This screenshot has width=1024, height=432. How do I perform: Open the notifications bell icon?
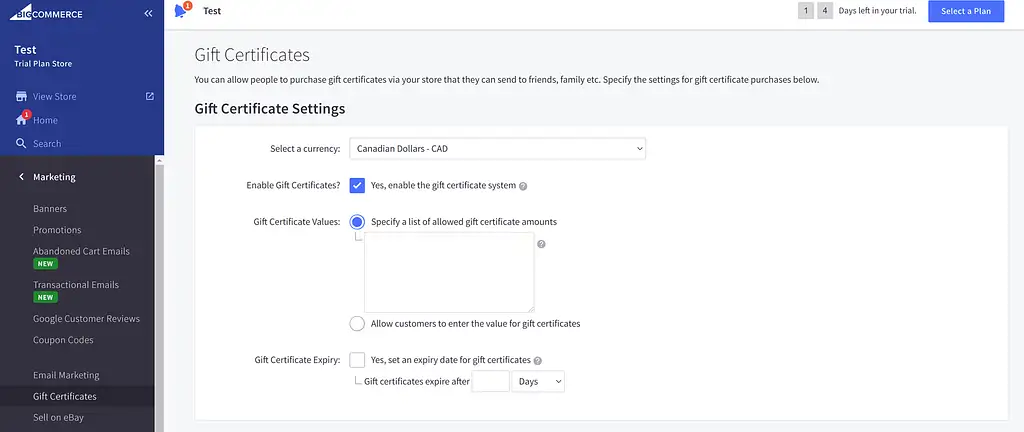[181, 11]
